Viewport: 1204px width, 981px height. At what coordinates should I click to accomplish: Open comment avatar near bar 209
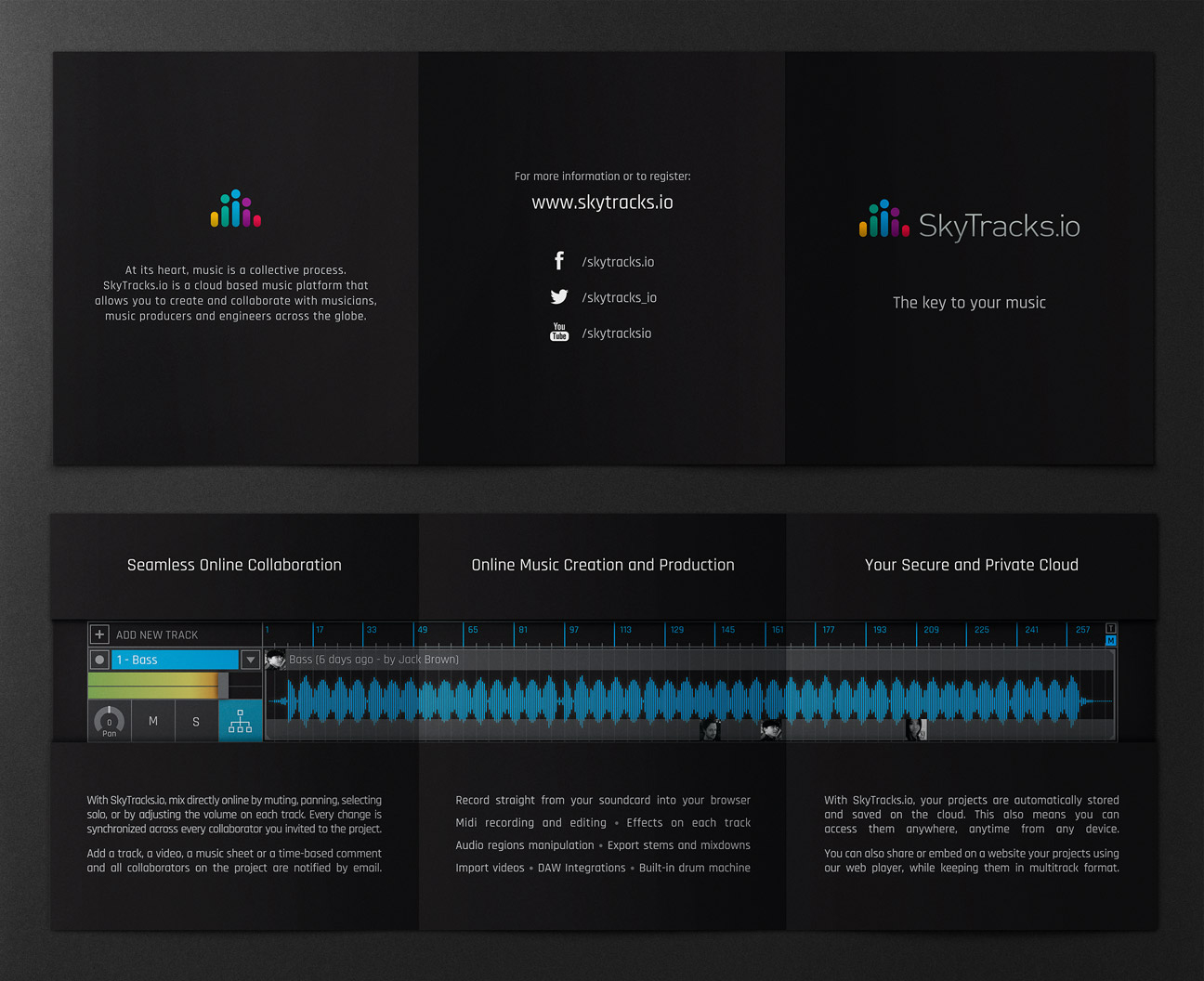coord(917,729)
